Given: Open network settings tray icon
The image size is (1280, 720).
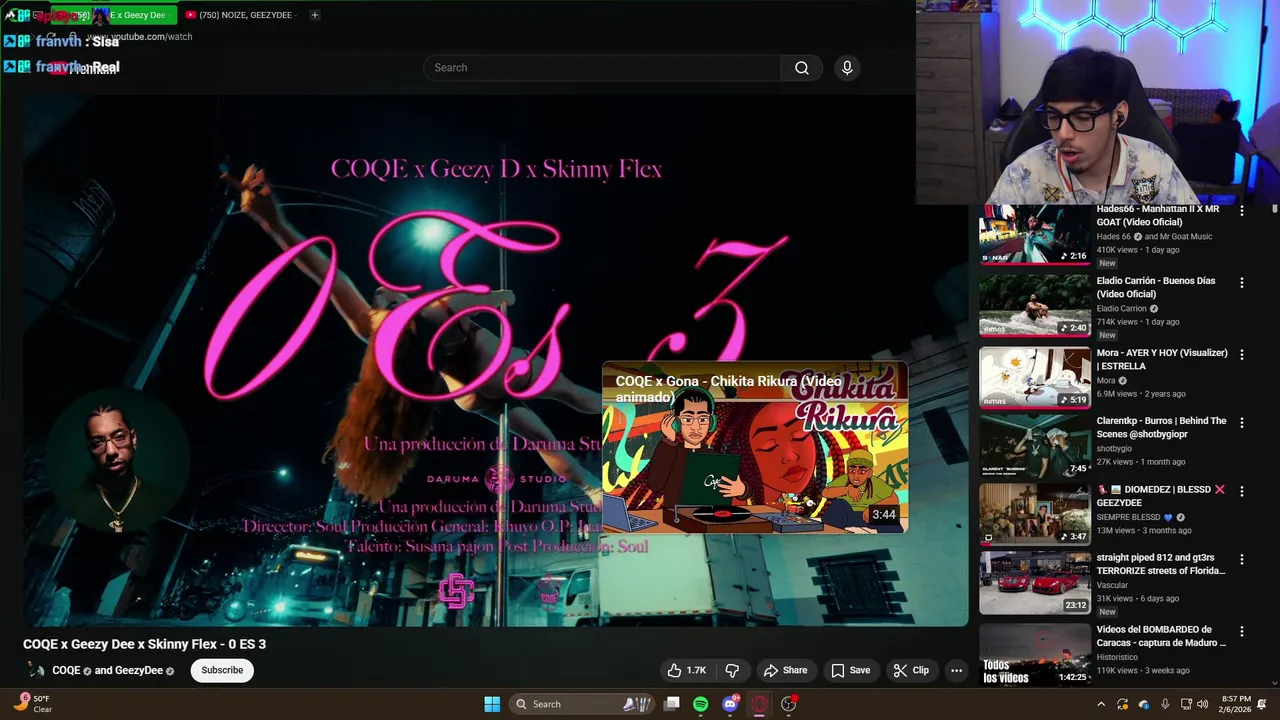Looking at the screenshot, I should click(x=1185, y=704).
